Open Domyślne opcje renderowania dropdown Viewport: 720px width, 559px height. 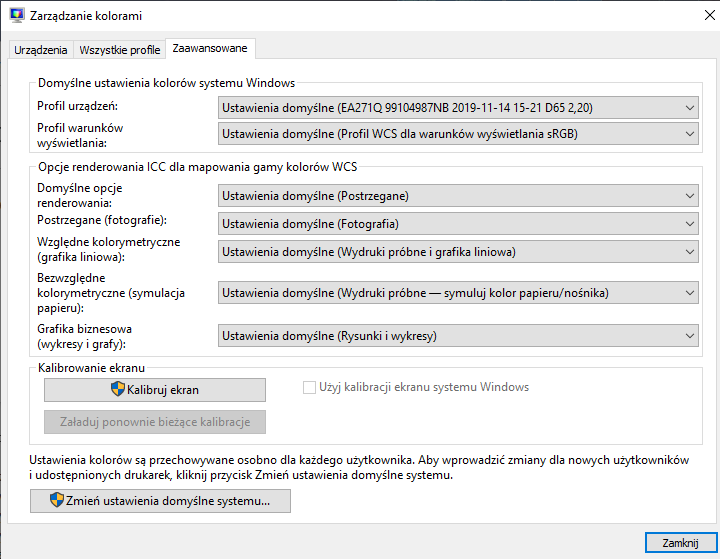click(458, 197)
